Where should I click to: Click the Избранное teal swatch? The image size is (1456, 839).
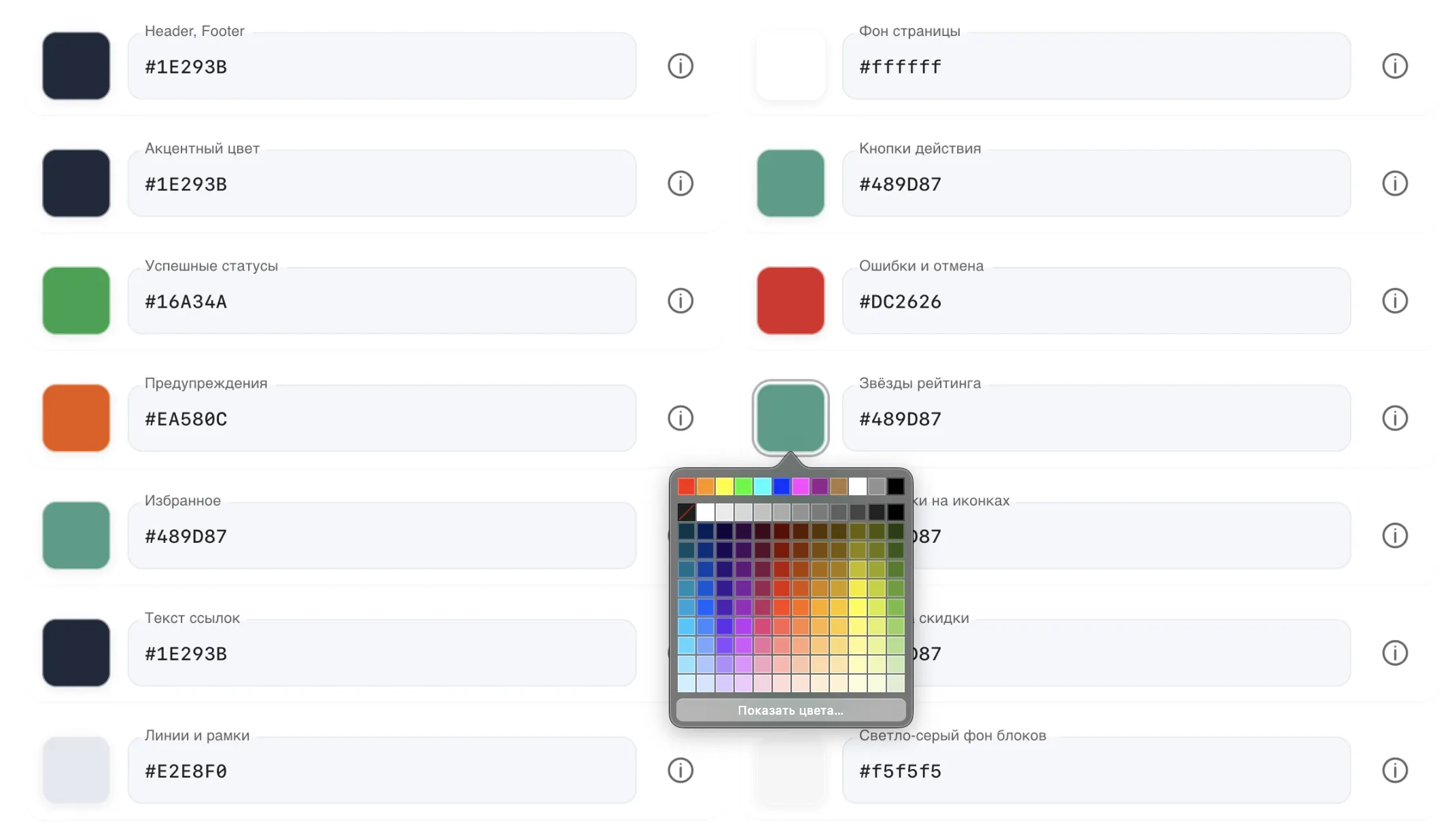(x=76, y=535)
